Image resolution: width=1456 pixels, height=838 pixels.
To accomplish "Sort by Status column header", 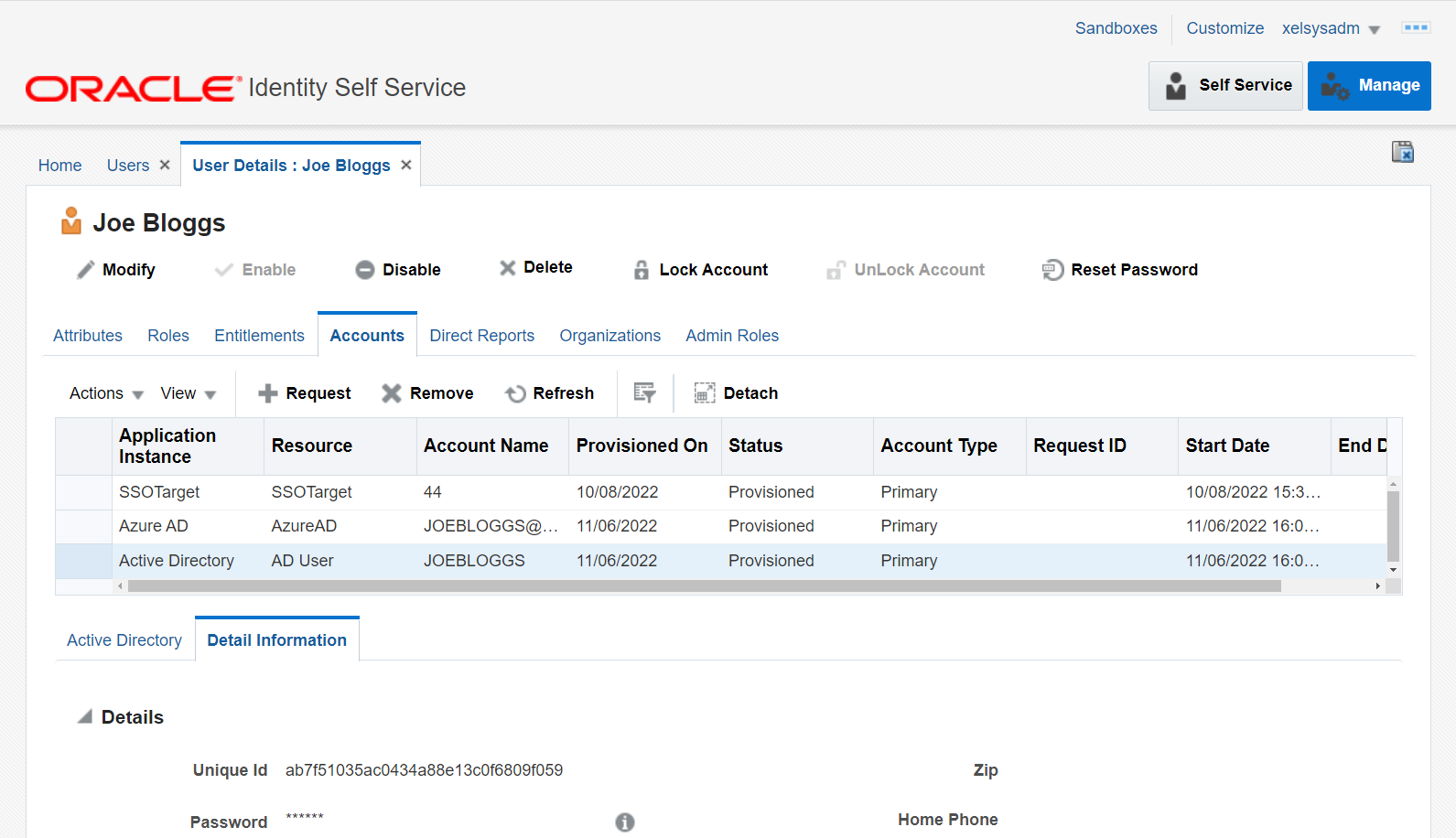I will point(797,446).
